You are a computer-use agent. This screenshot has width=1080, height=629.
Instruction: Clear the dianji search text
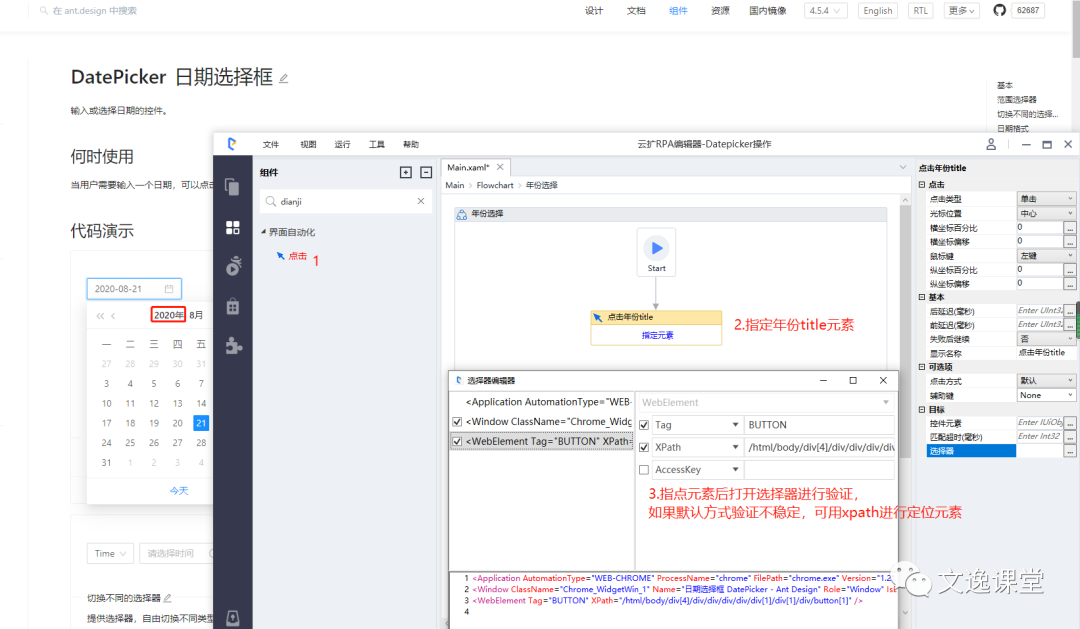[421, 201]
